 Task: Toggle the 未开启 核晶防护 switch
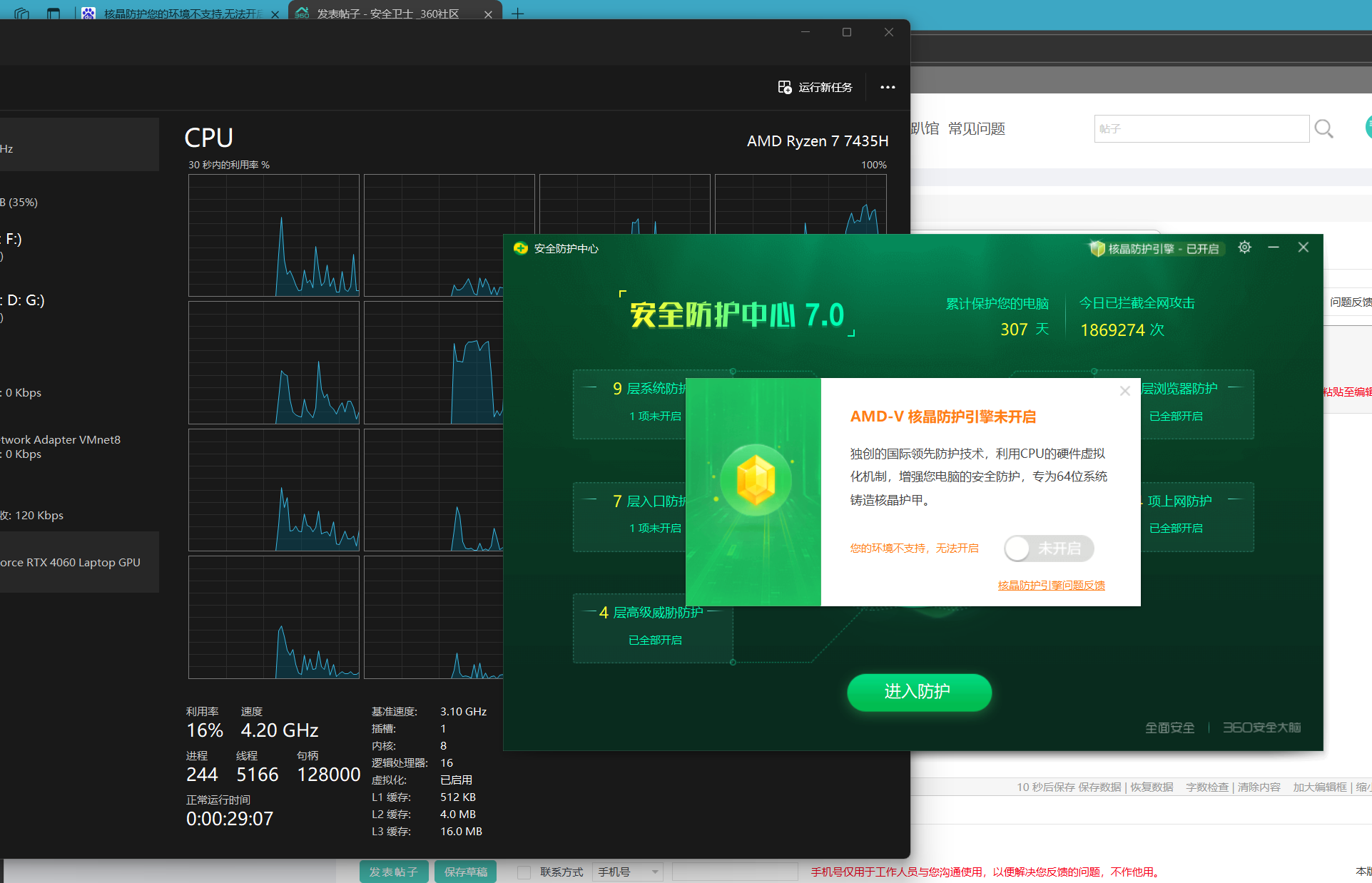pos(1048,548)
